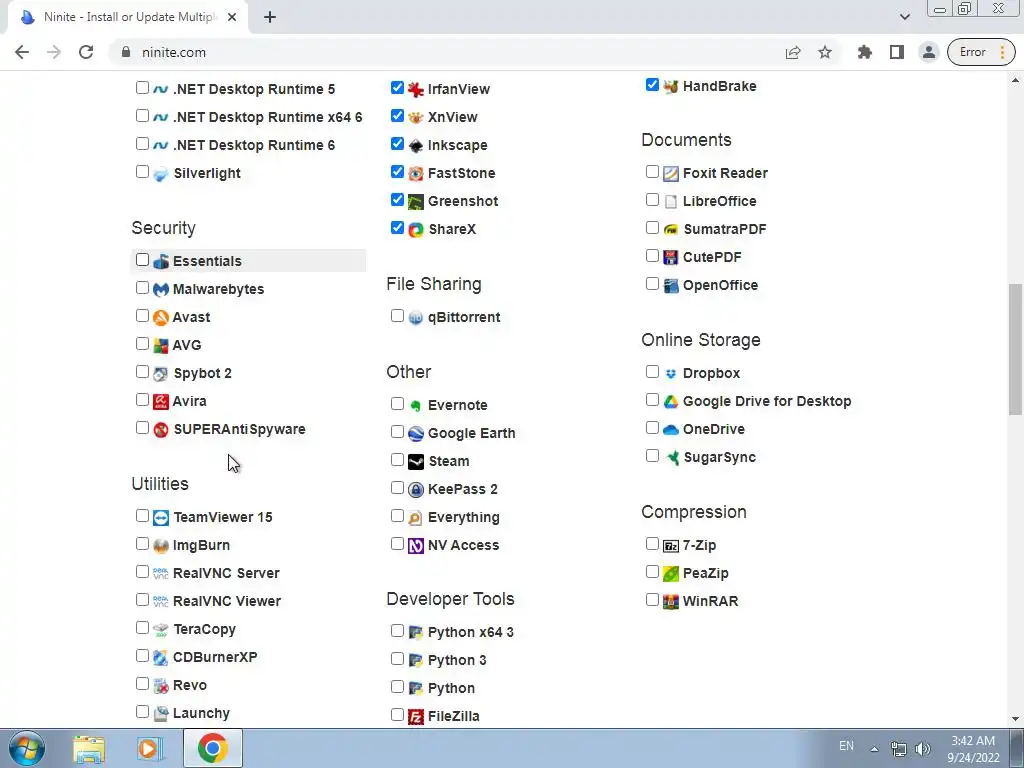Click the Inkscape icon
Viewport: 1024px width, 768px height.
coord(415,146)
